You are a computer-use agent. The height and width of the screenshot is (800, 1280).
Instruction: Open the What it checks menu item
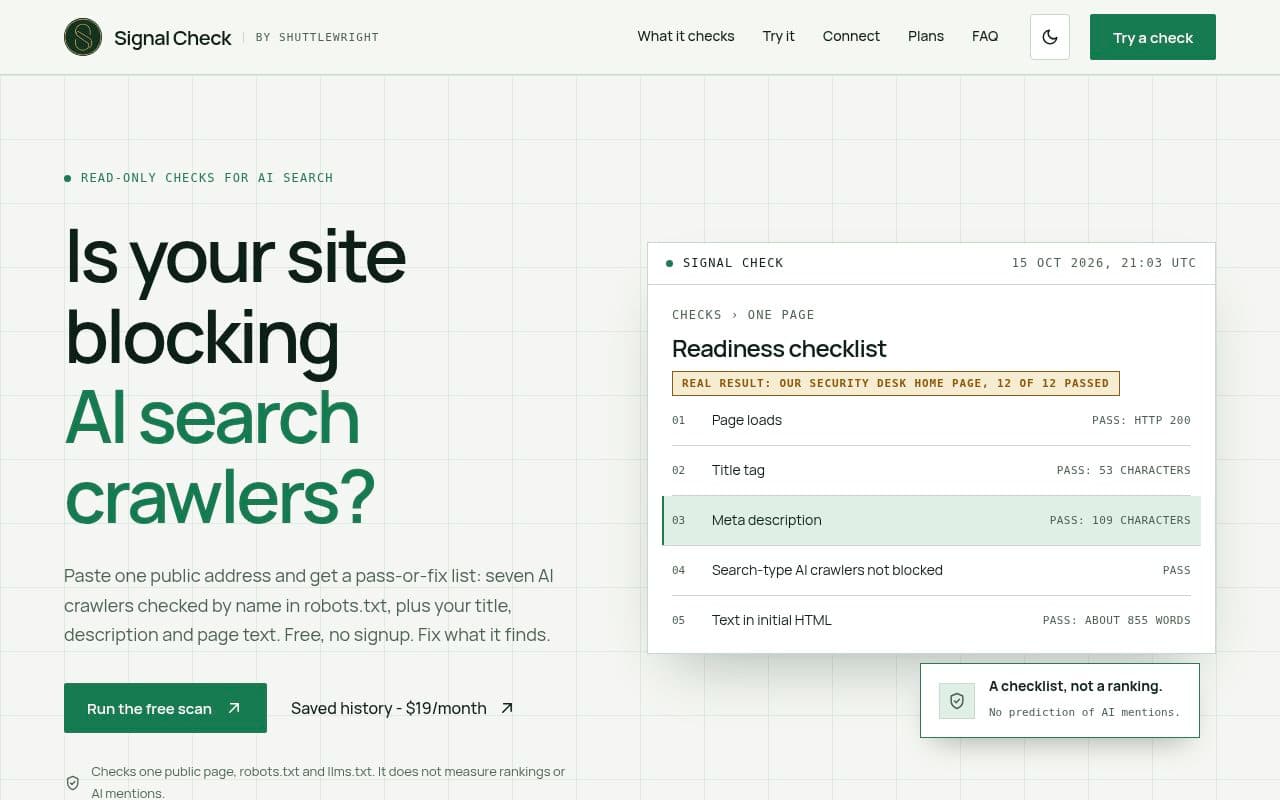point(686,36)
